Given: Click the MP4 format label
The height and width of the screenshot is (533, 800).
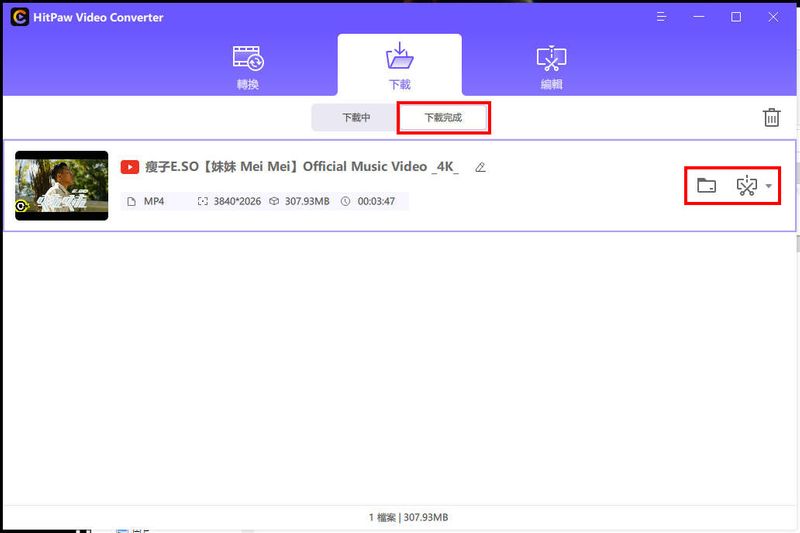Looking at the screenshot, I should 154,201.
